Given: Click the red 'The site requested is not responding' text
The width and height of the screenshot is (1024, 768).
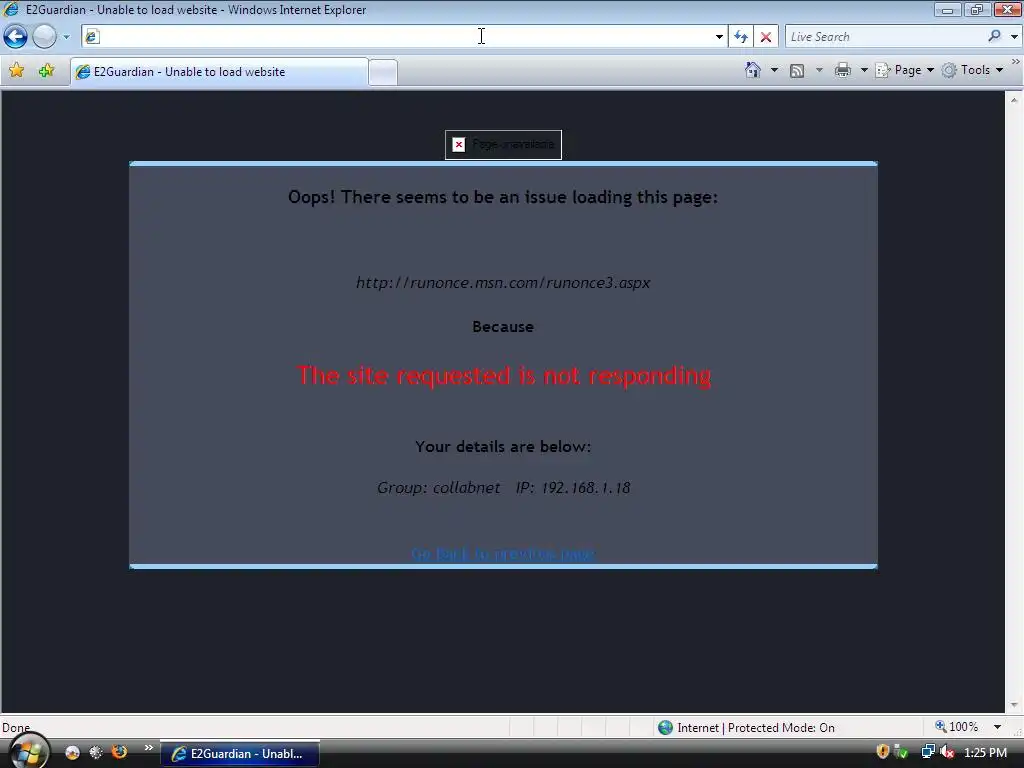Looking at the screenshot, I should coord(504,376).
